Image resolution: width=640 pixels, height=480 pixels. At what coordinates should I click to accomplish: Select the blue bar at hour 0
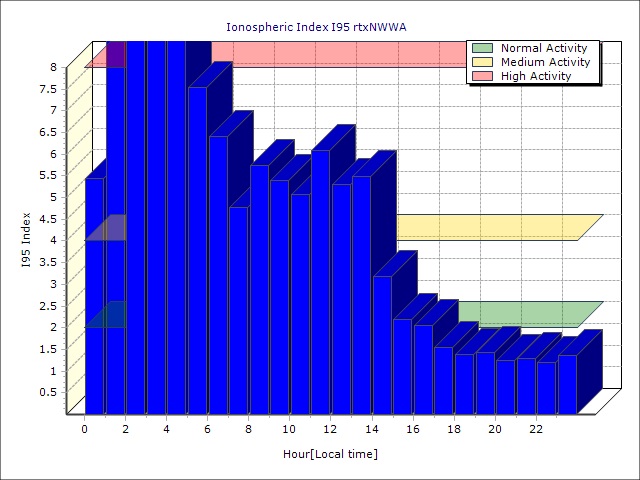pyautogui.click(x=94, y=300)
